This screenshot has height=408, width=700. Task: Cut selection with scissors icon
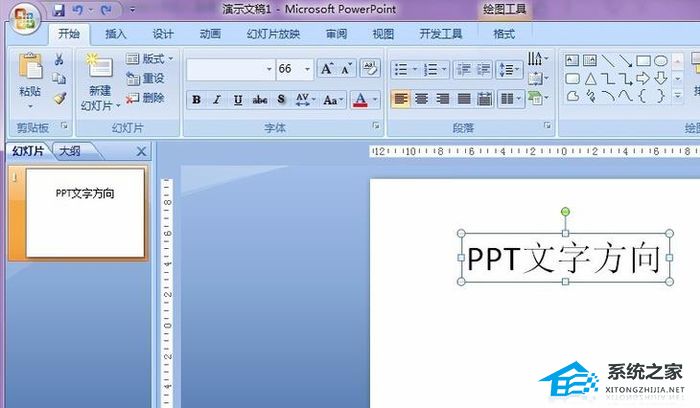pos(59,59)
